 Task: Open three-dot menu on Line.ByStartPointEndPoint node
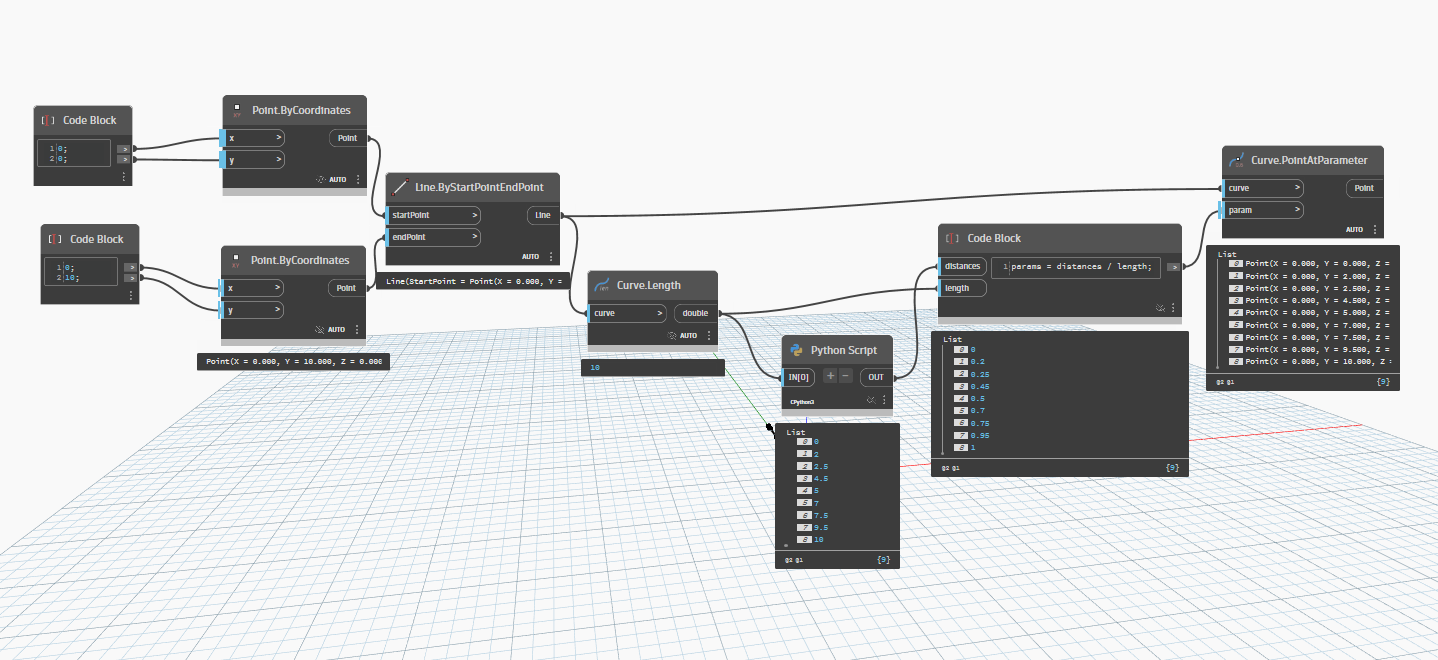pos(553,256)
